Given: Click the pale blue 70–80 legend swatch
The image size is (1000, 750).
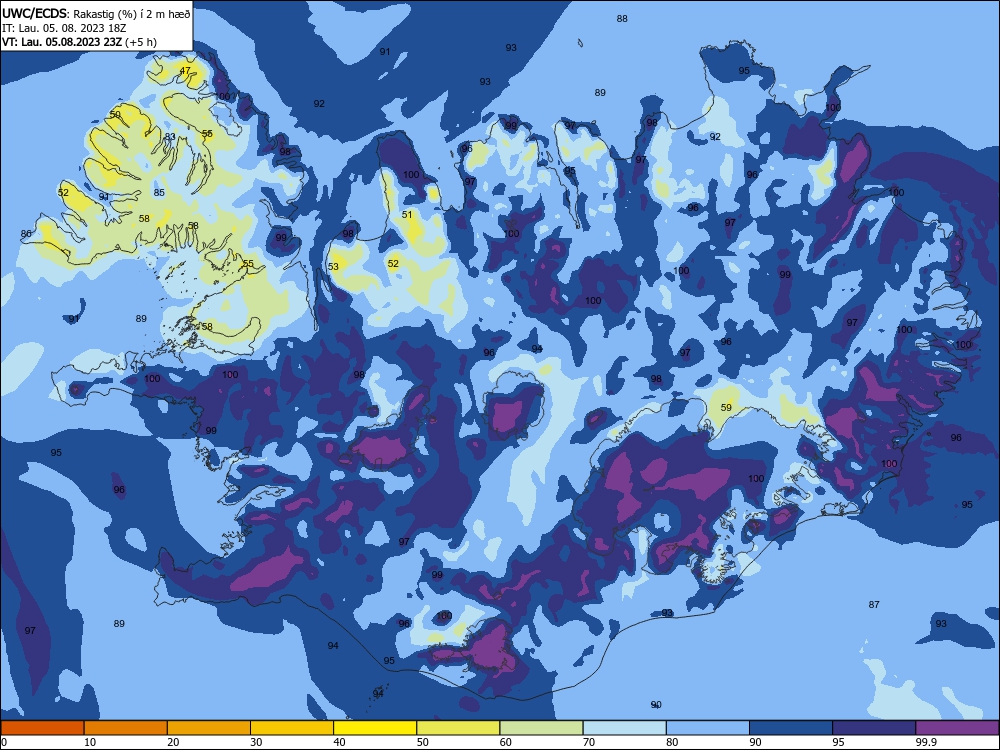Looking at the screenshot, I should tap(624, 728).
